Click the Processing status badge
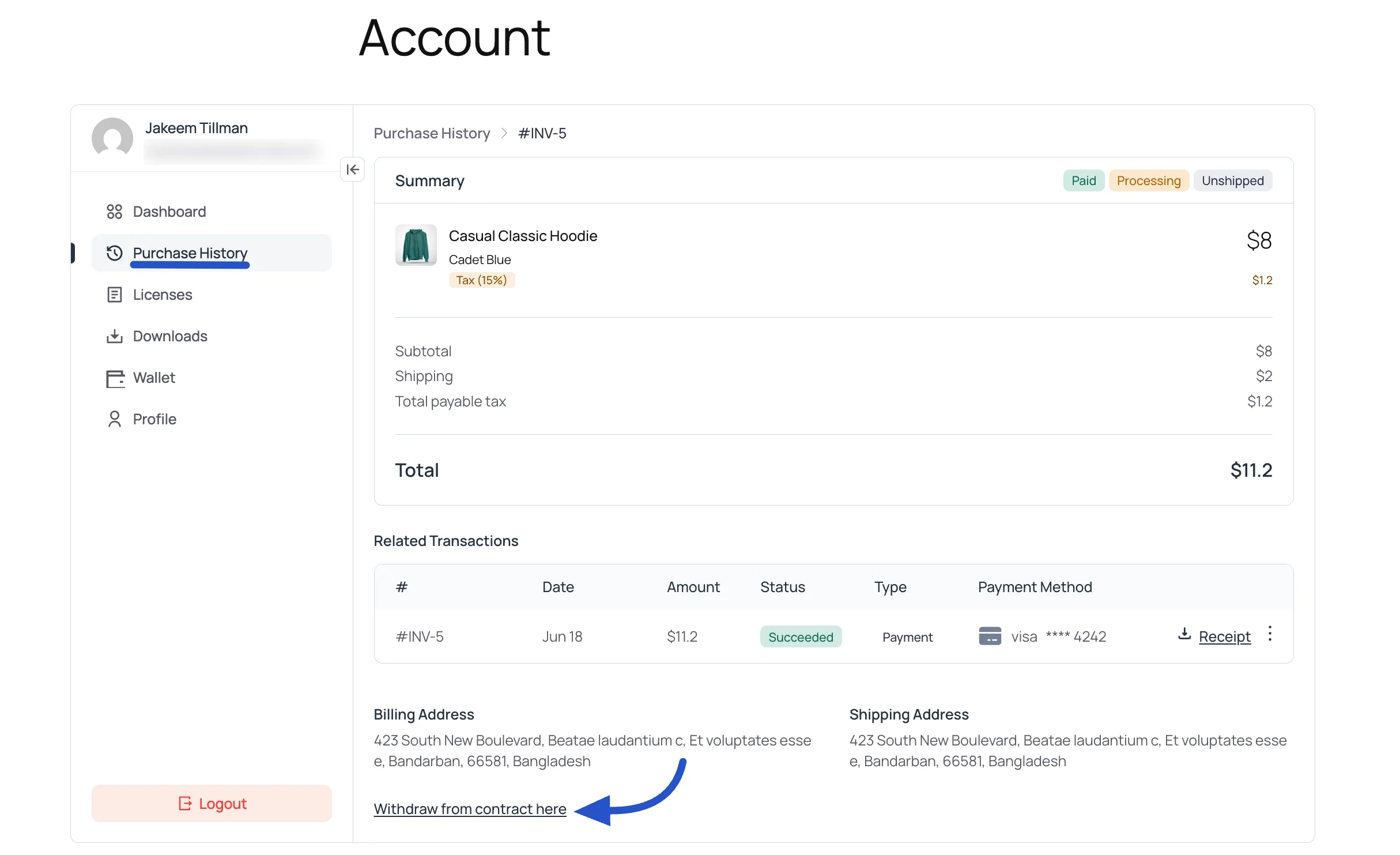Image resolution: width=1400 pixels, height=855 pixels. click(x=1149, y=180)
